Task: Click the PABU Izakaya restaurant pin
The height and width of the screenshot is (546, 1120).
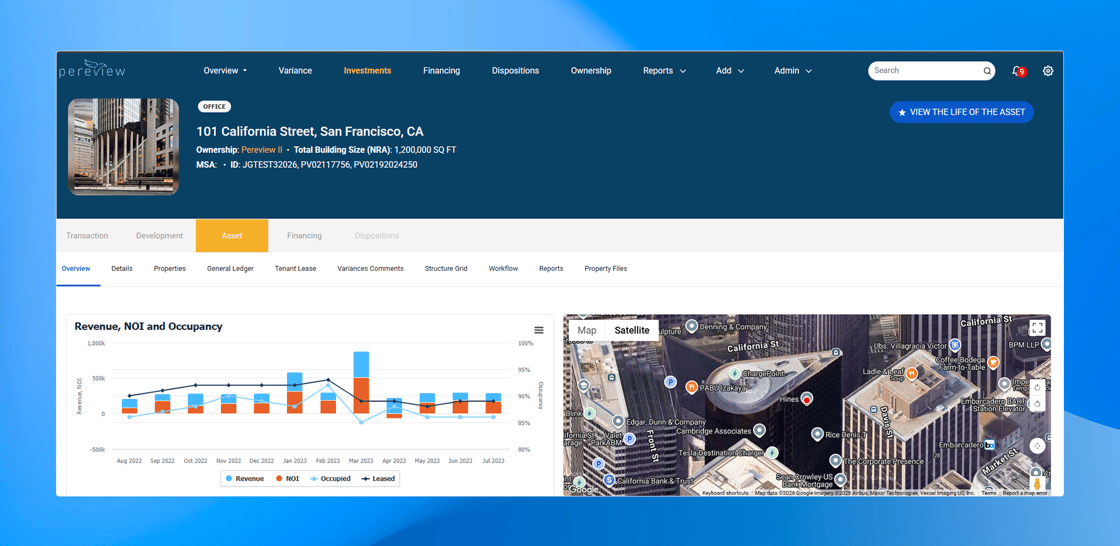Action: (x=691, y=387)
